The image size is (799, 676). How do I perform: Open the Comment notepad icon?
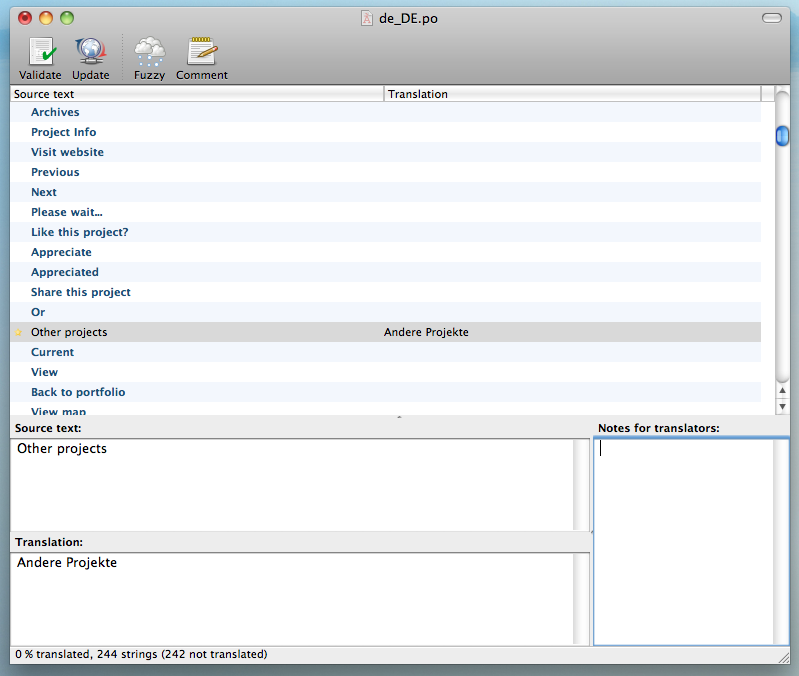coord(202,52)
